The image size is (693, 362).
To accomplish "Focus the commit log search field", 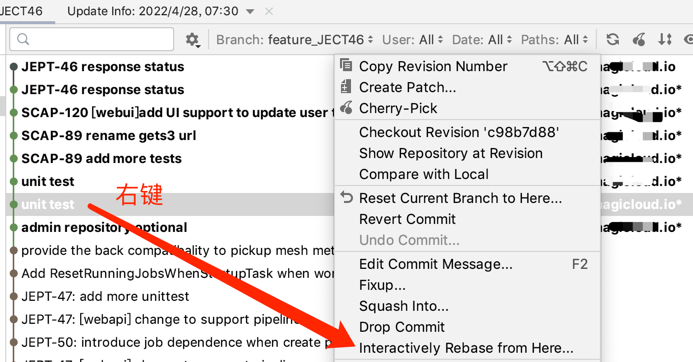I will (91, 39).
